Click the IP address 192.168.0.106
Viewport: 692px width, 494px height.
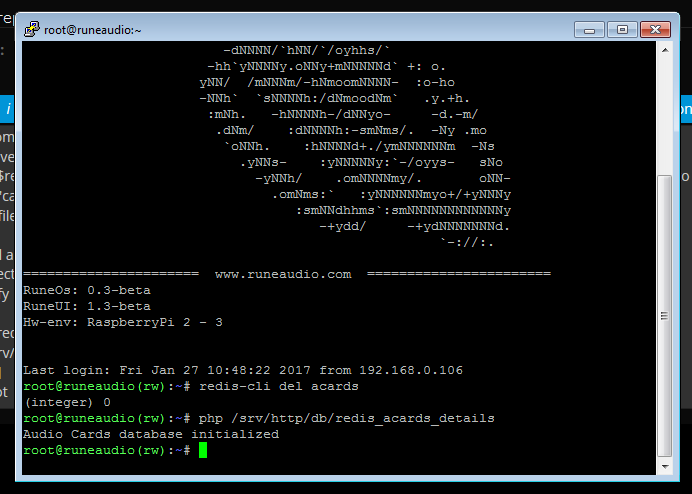pos(411,370)
